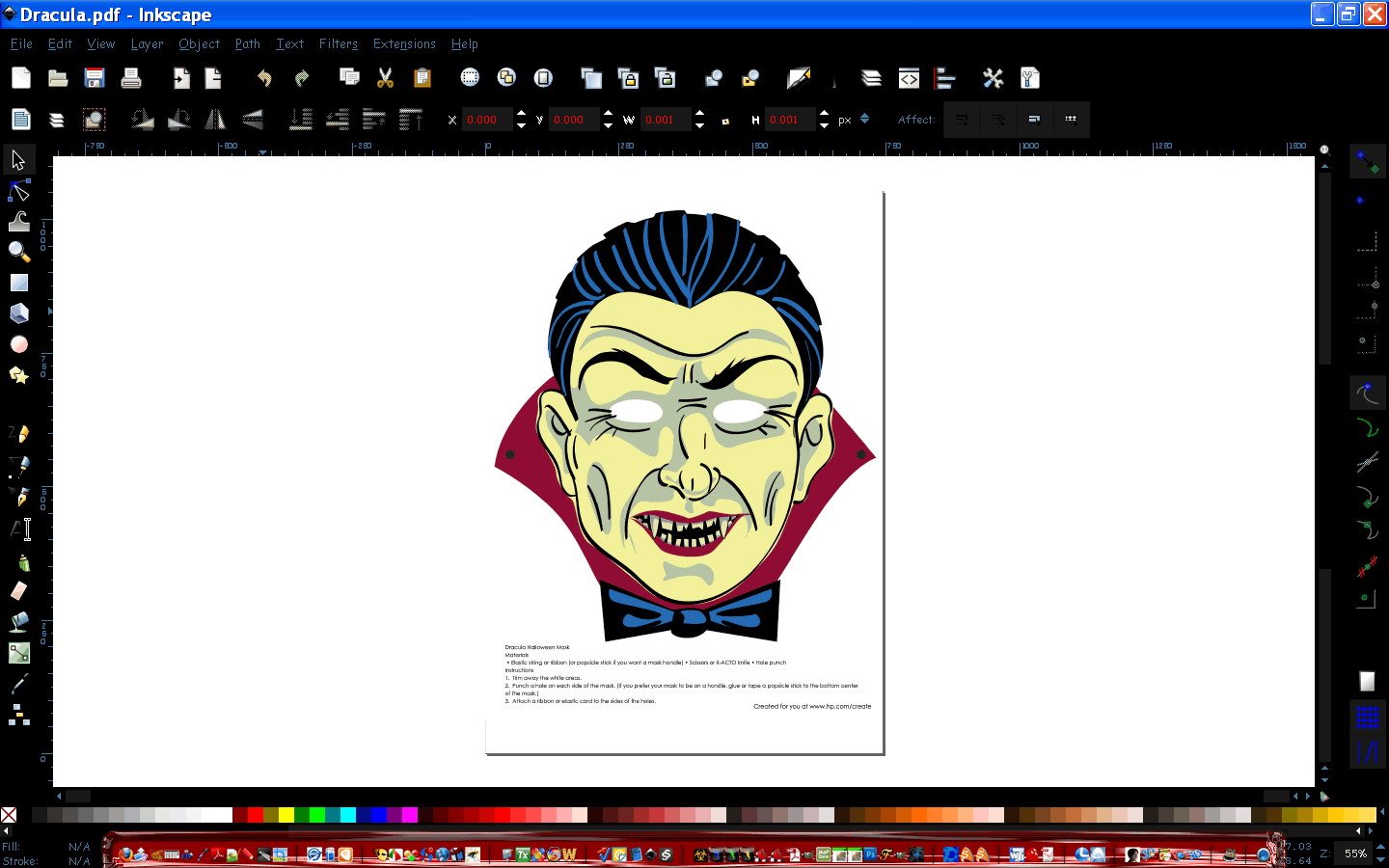Select the Node editing tool
Image resolution: width=1389 pixels, height=868 pixels.
pyautogui.click(x=19, y=190)
